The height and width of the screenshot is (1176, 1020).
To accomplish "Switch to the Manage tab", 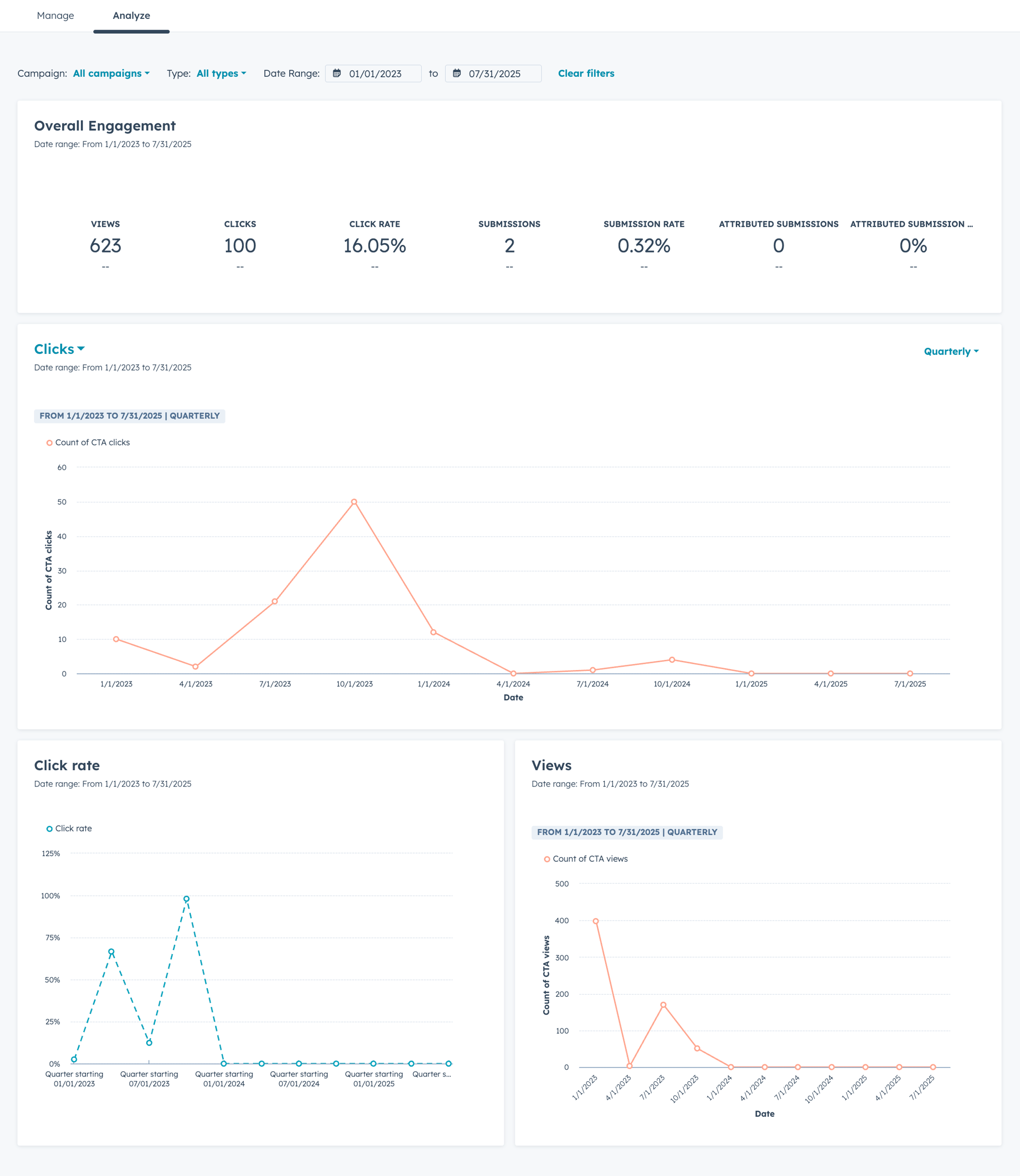I will [x=55, y=16].
